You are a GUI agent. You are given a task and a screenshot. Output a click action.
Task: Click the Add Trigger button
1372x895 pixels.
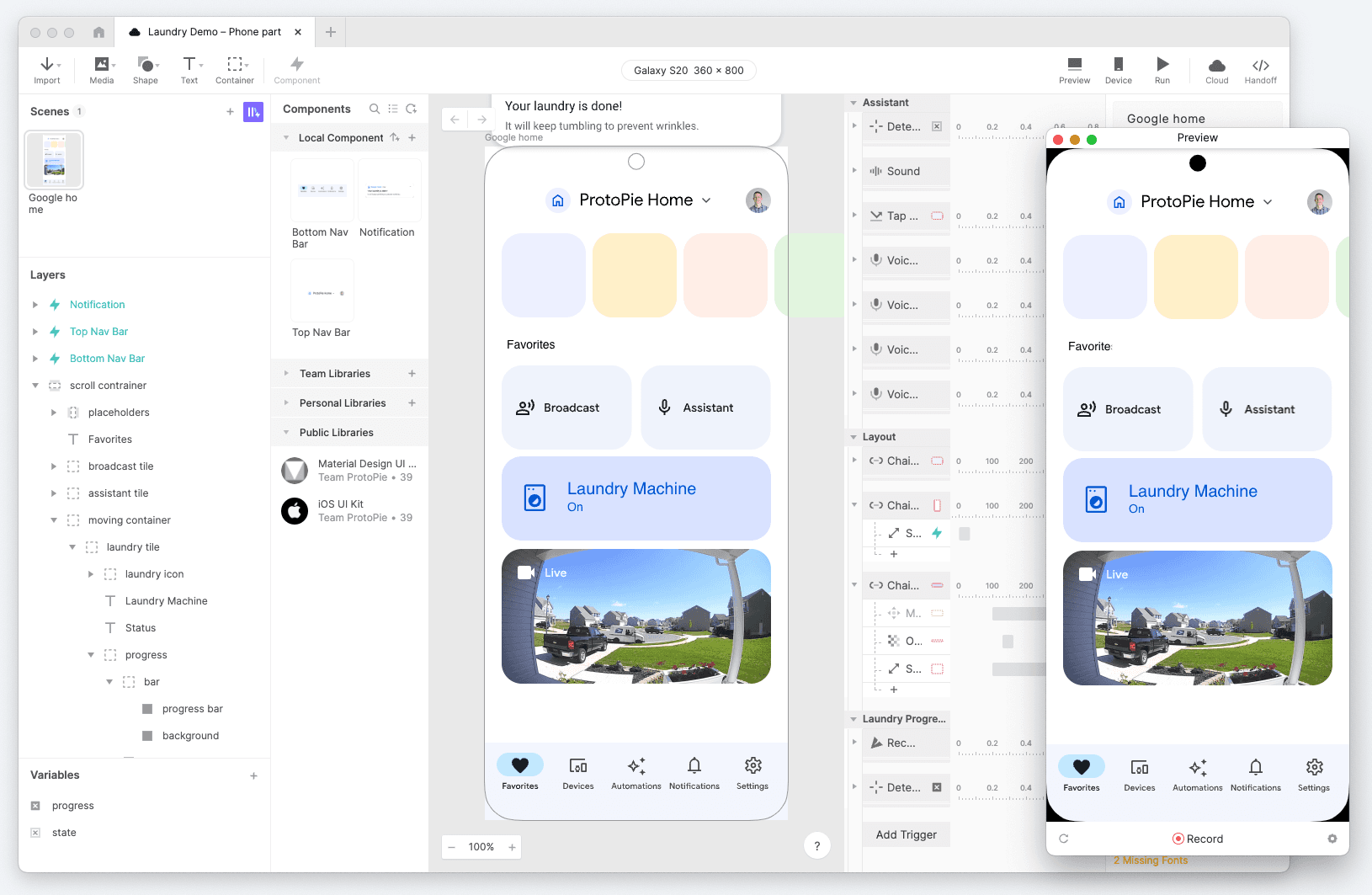point(906,834)
